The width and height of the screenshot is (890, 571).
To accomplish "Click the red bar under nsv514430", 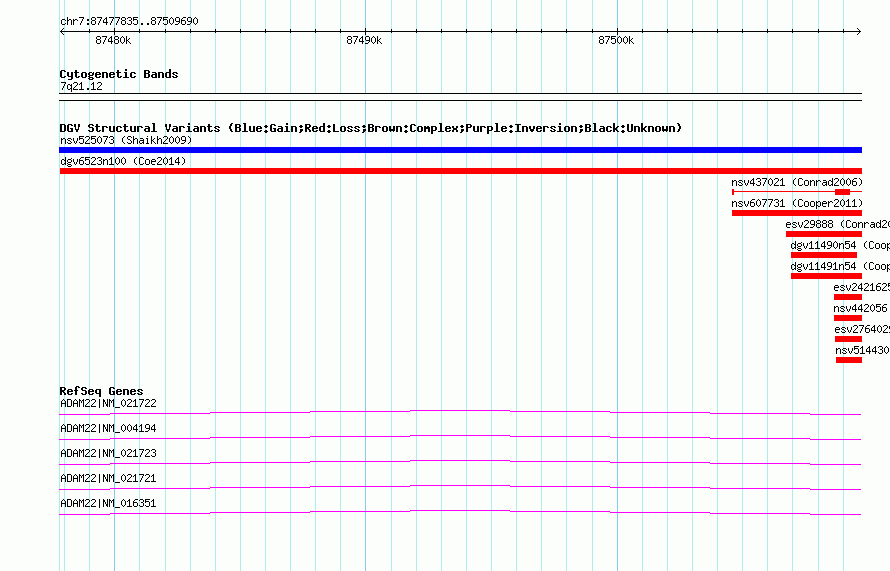I will click(849, 360).
